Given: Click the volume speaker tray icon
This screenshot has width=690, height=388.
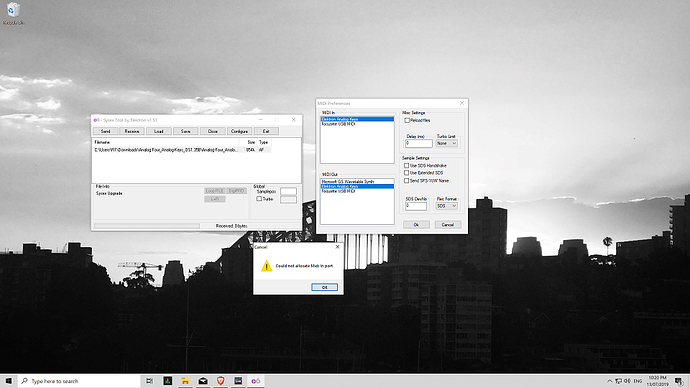Looking at the screenshot, I should pyautogui.click(x=628, y=381).
